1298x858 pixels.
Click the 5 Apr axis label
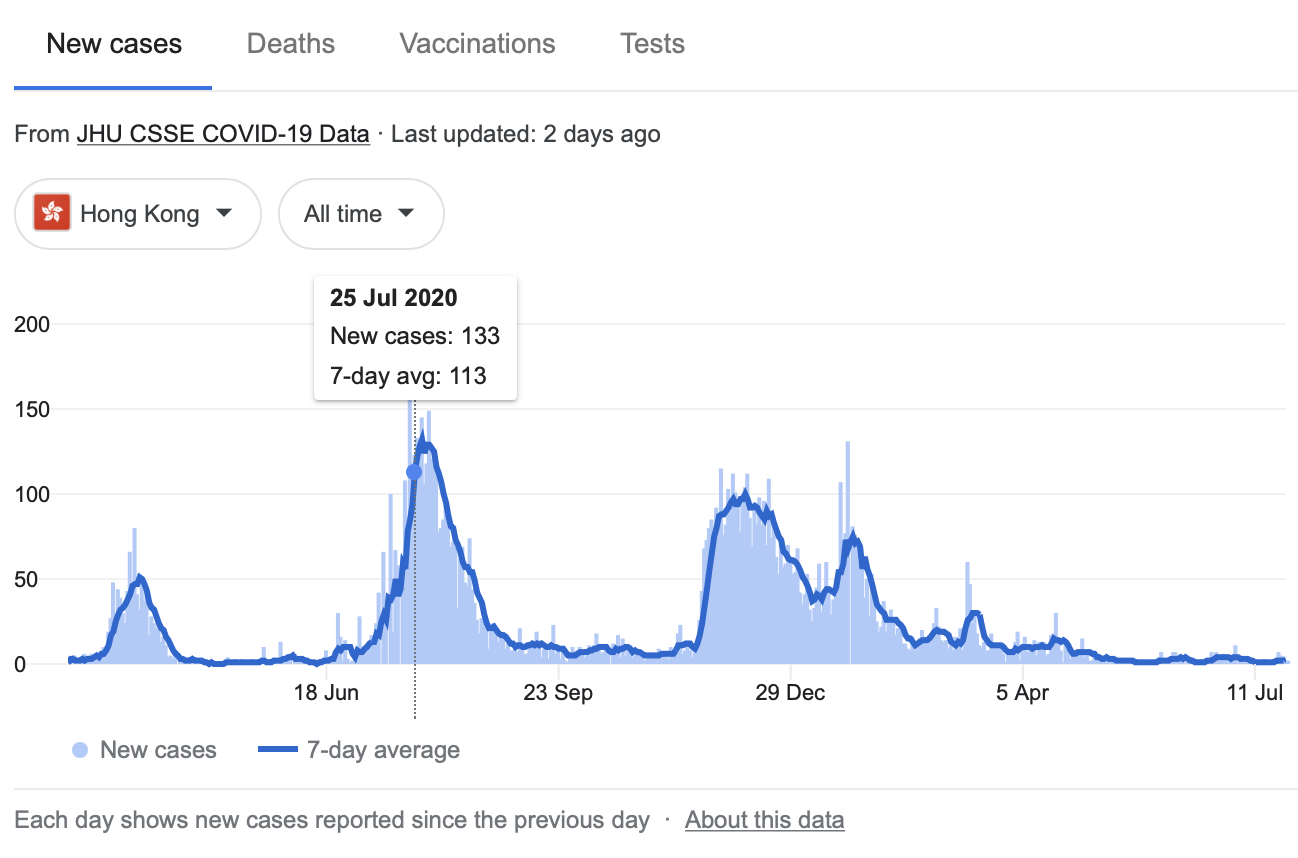pos(1023,692)
